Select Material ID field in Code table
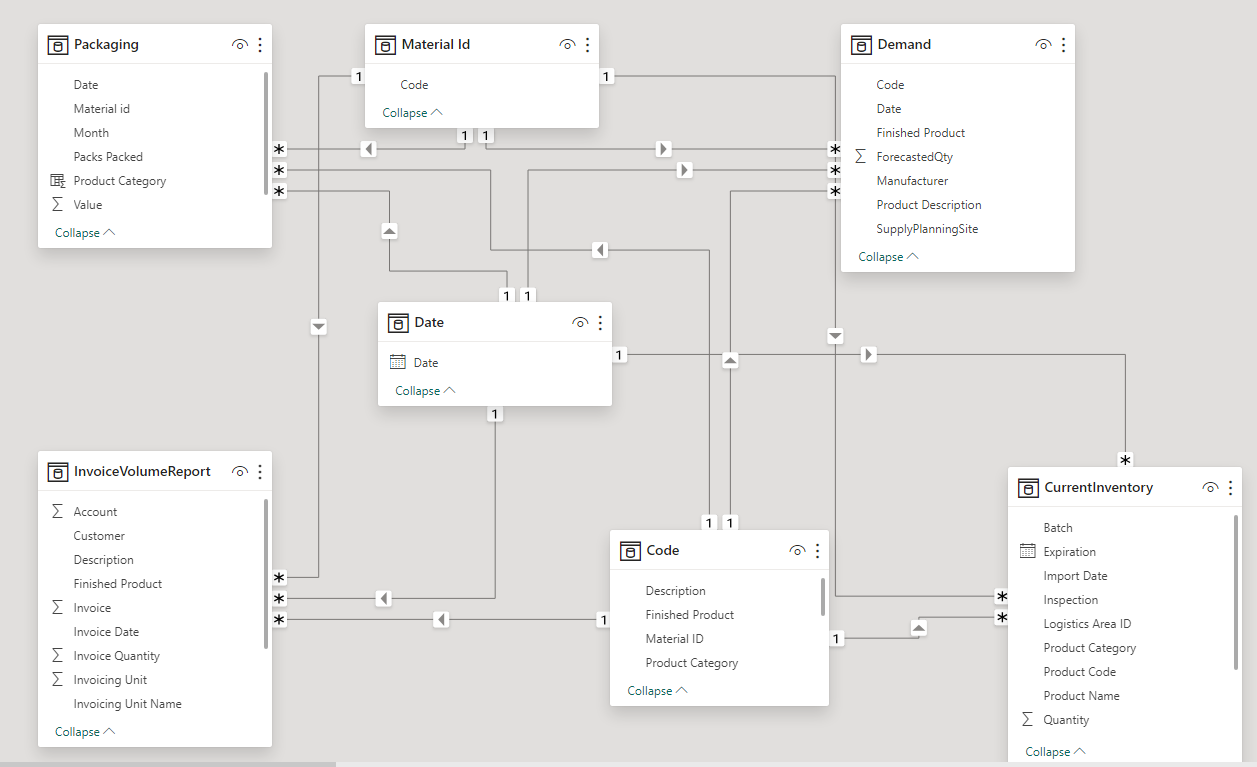Viewport: 1257px width, 767px height. click(x=675, y=639)
